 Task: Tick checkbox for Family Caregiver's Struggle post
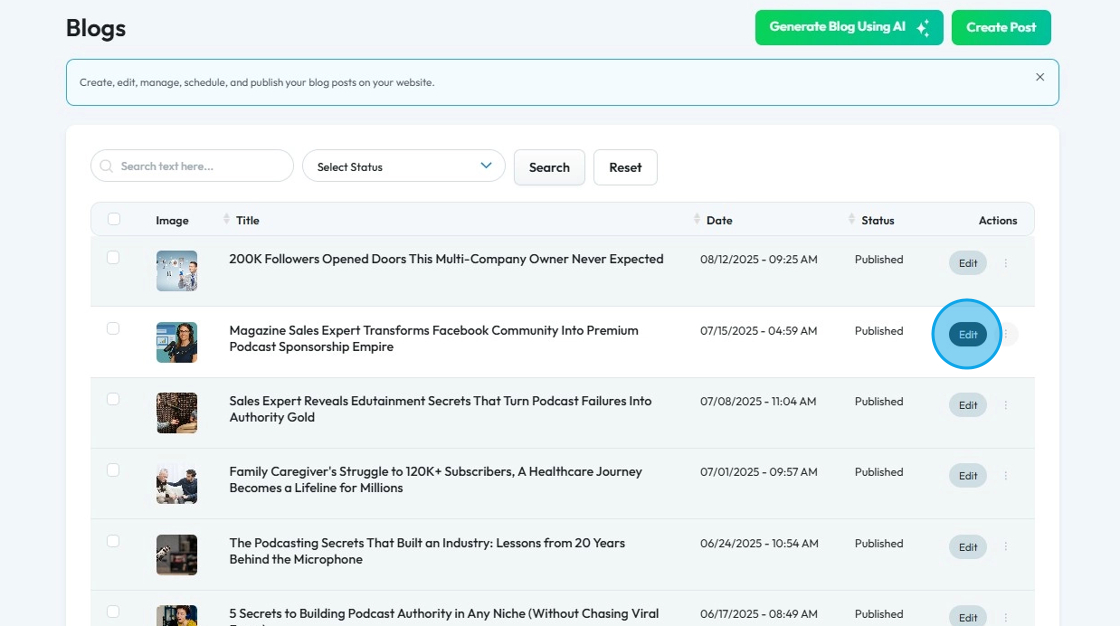pyautogui.click(x=113, y=470)
